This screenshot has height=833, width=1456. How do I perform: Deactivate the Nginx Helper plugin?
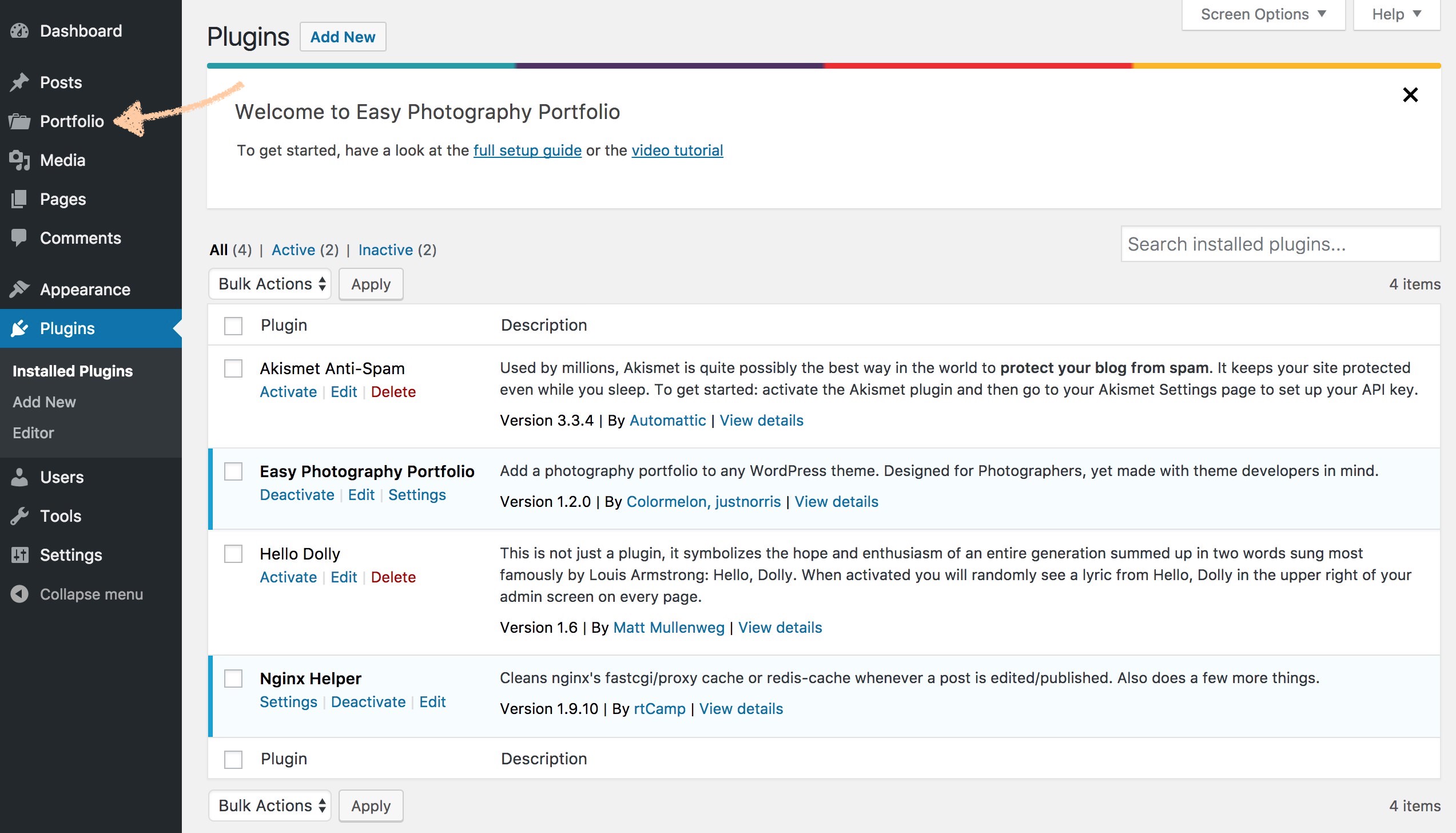pyautogui.click(x=368, y=702)
